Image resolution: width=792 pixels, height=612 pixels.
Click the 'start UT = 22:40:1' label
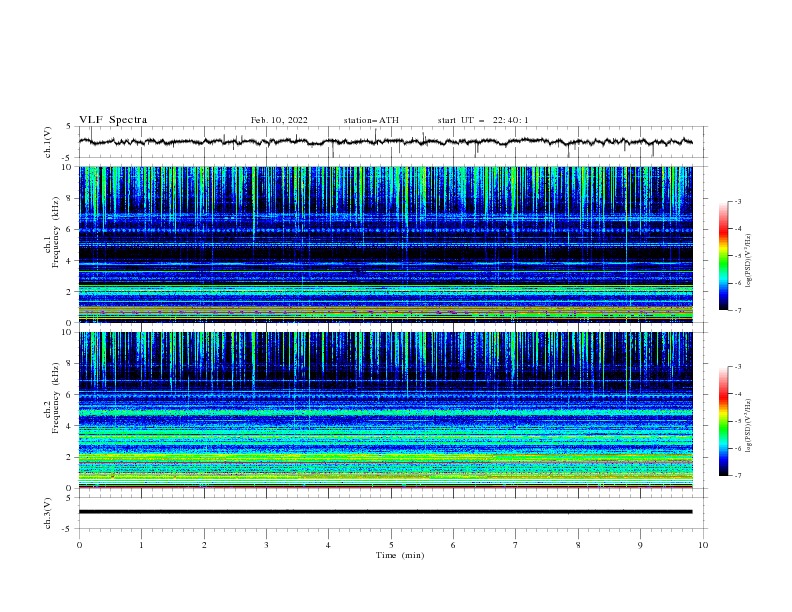pos(483,120)
